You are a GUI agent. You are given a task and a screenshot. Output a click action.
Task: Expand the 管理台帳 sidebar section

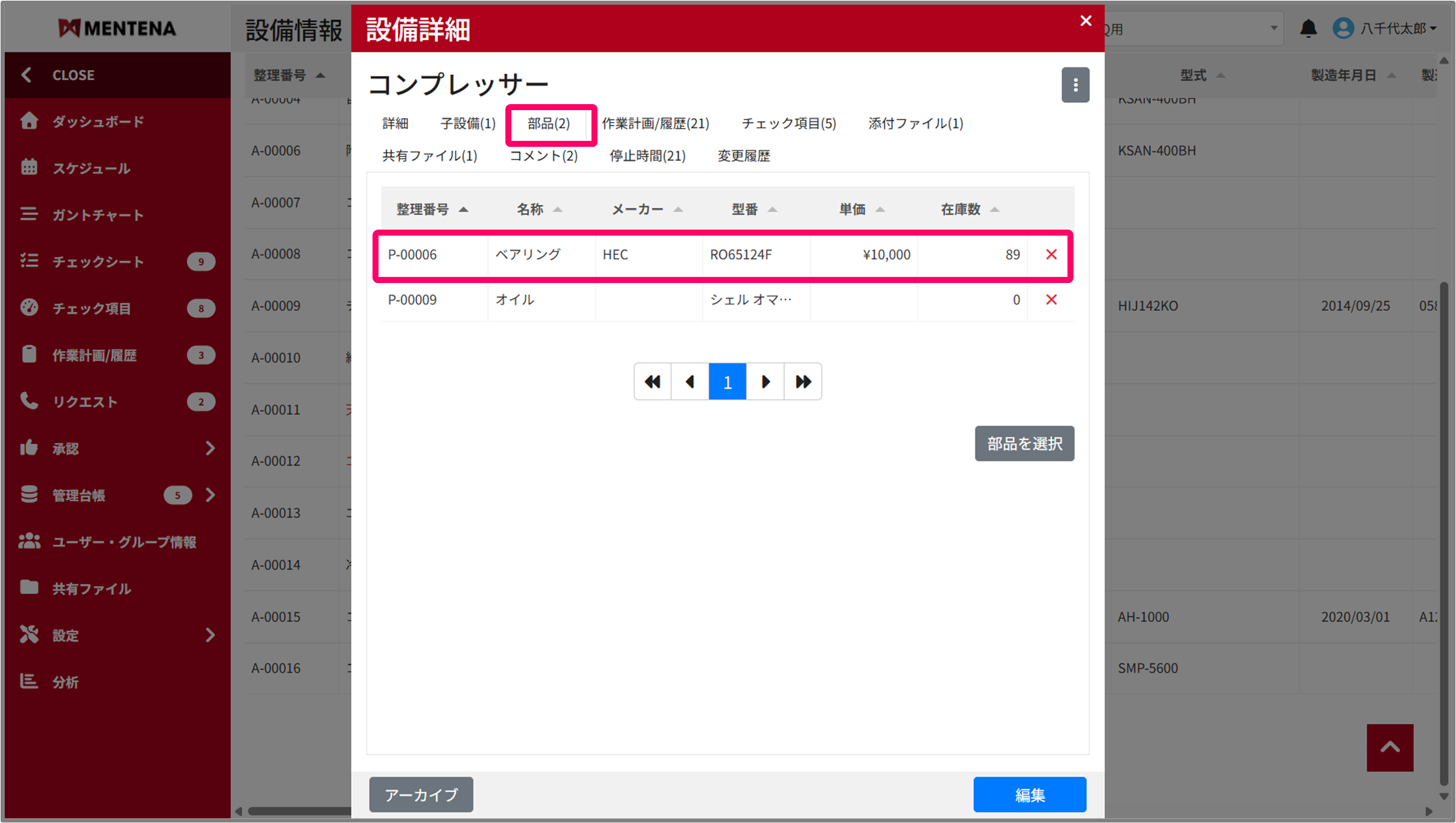coord(210,495)
